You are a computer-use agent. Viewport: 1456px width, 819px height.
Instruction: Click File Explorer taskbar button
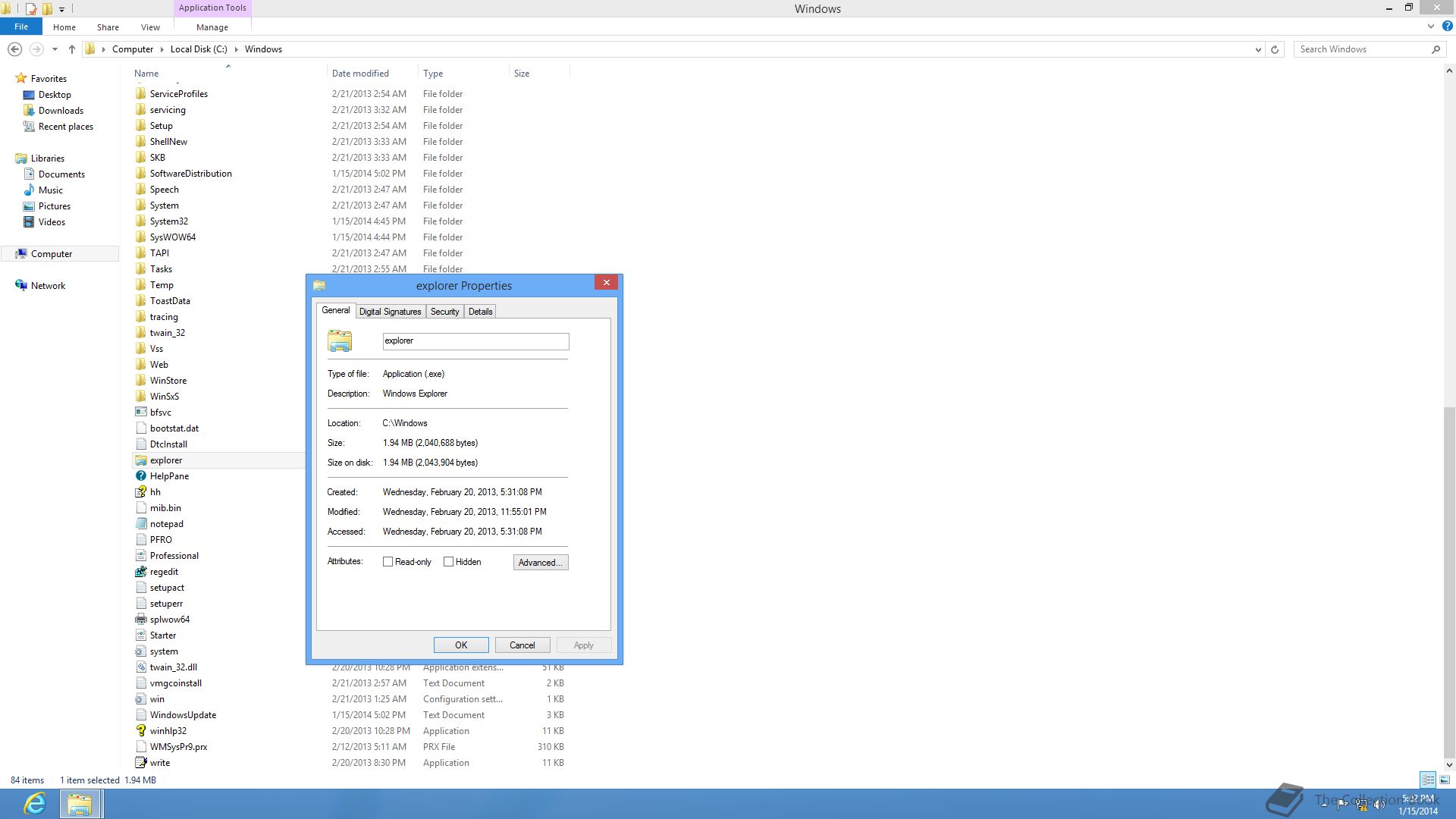coord(80,804)
